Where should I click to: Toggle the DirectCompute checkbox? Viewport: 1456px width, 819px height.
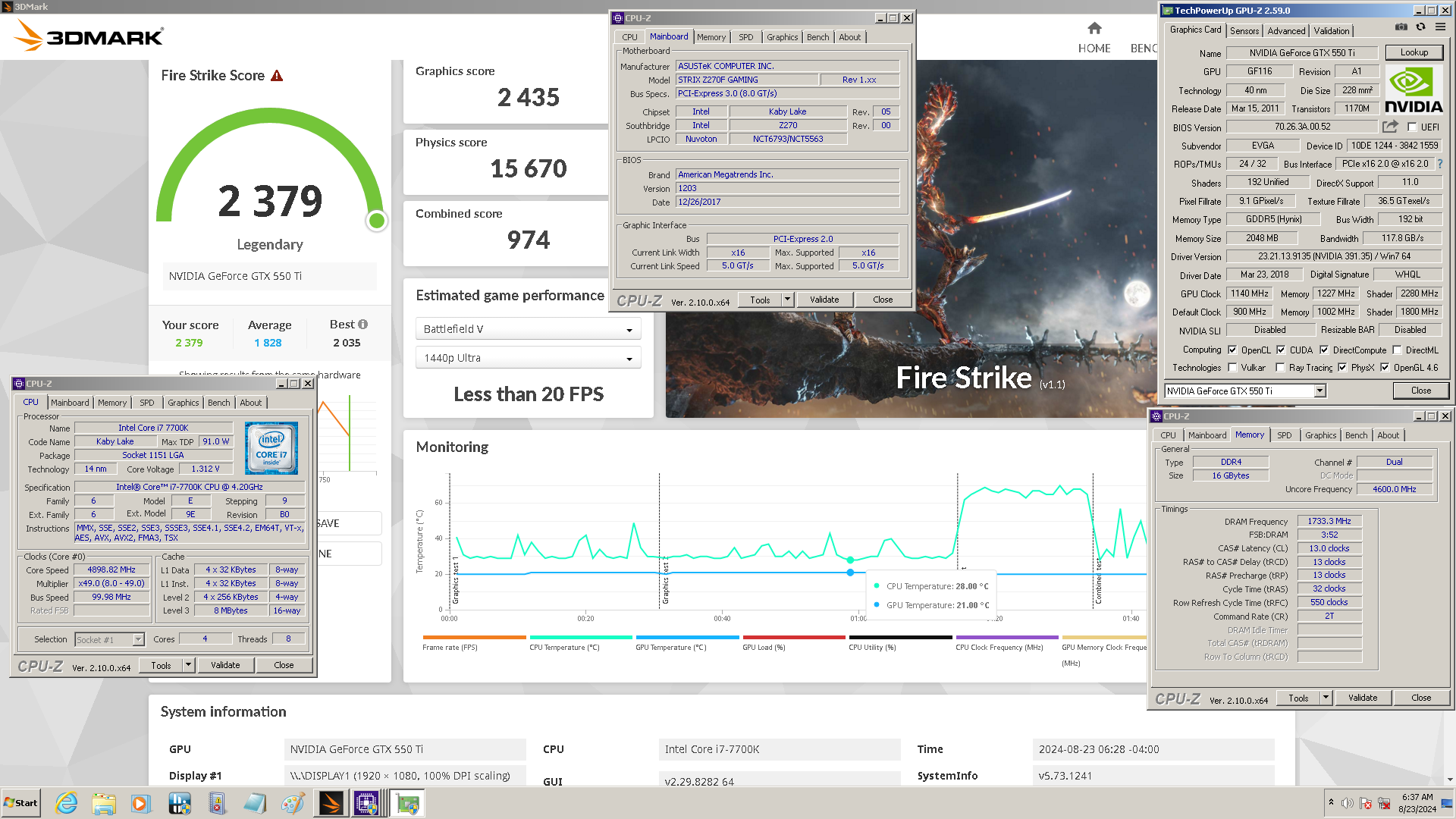click(x=1324, y=350)
